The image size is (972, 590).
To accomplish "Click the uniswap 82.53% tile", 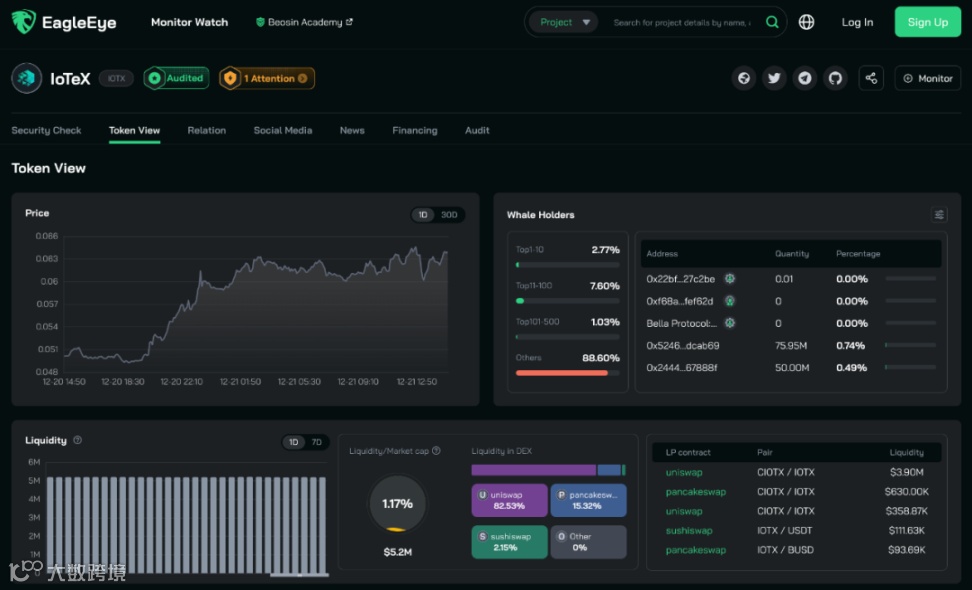I will tap(509, 500).
